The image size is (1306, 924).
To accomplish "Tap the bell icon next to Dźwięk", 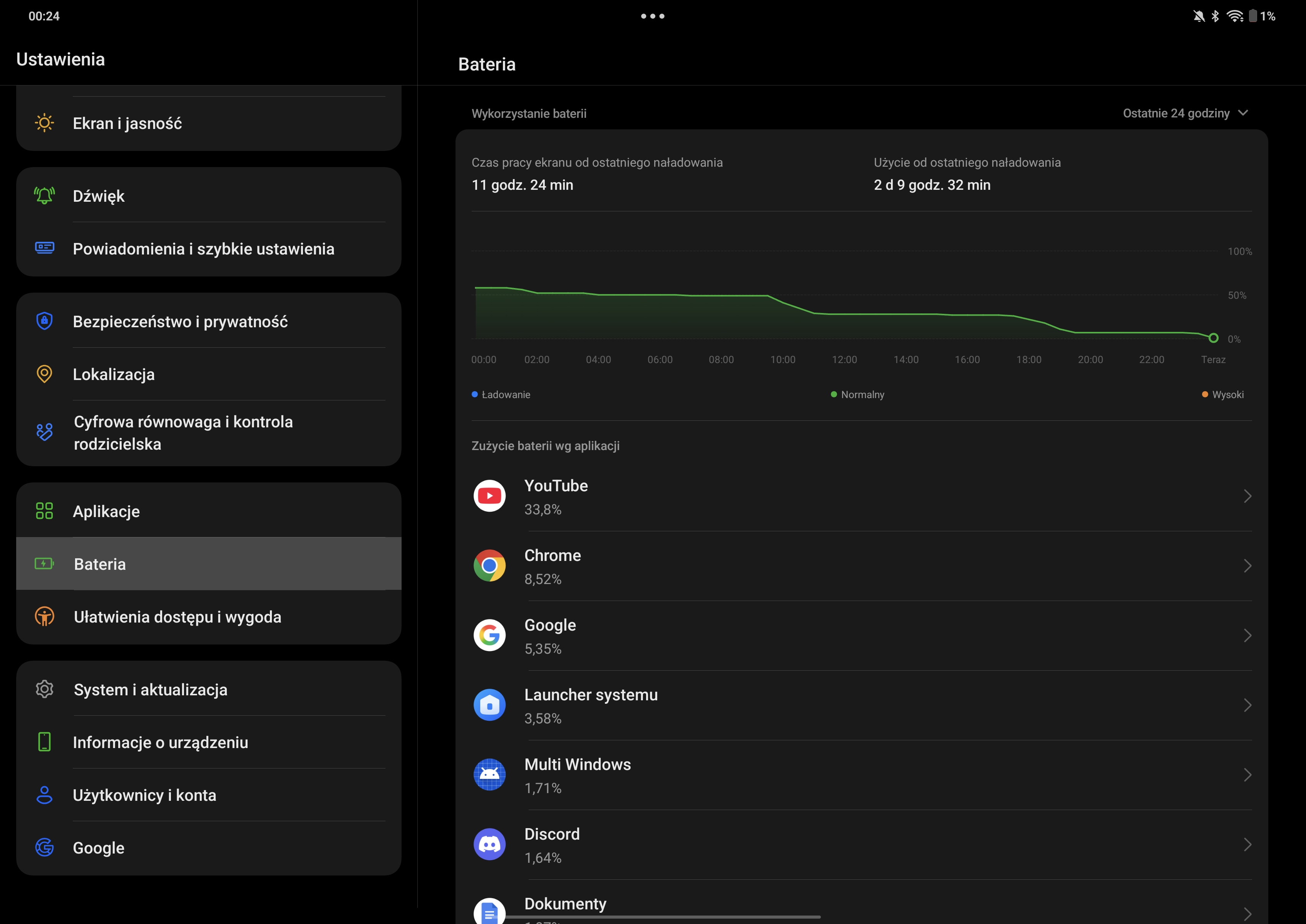I will click(44, 196).
